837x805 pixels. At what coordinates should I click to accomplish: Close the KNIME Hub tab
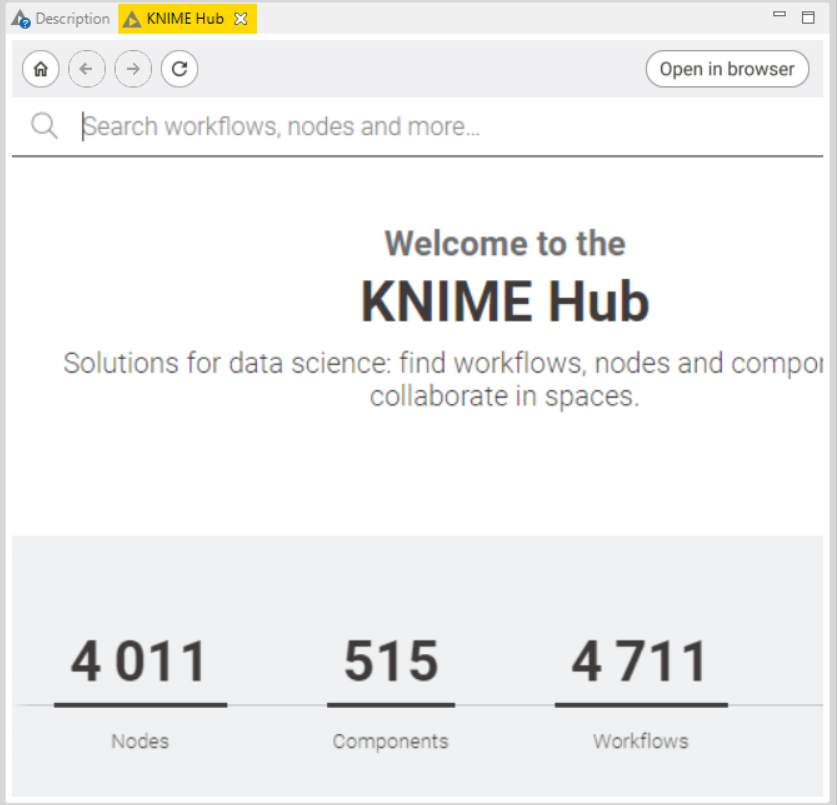[241, 19]
